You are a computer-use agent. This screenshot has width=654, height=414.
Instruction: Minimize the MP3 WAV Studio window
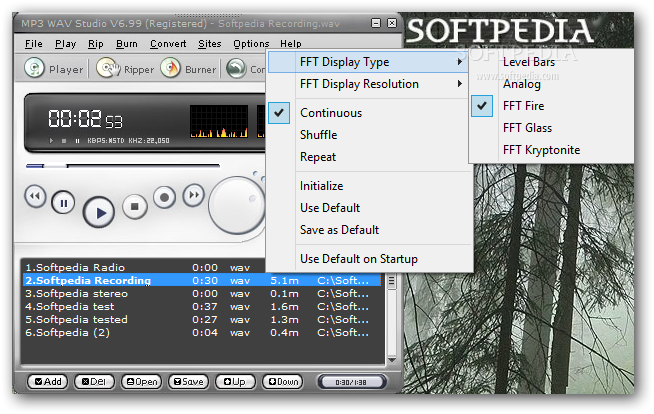[376, 23]
